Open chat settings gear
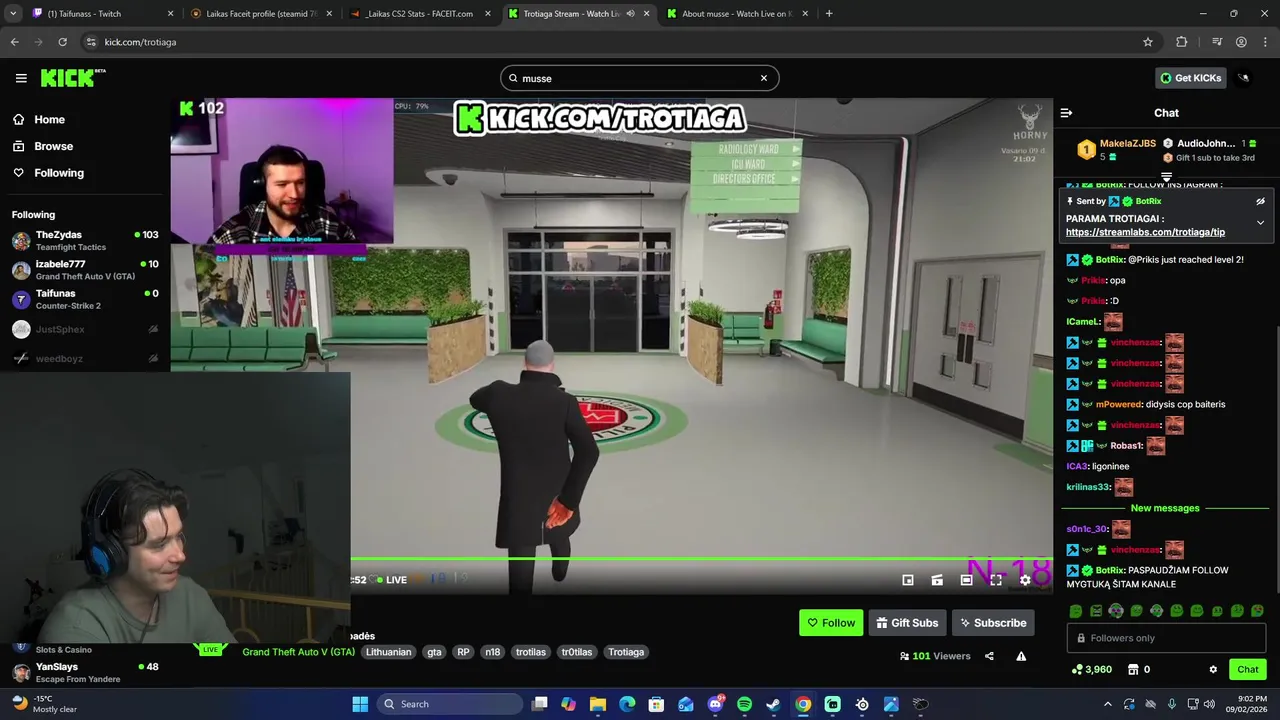The image size is (1280, 720). (x=1213, y=669)
